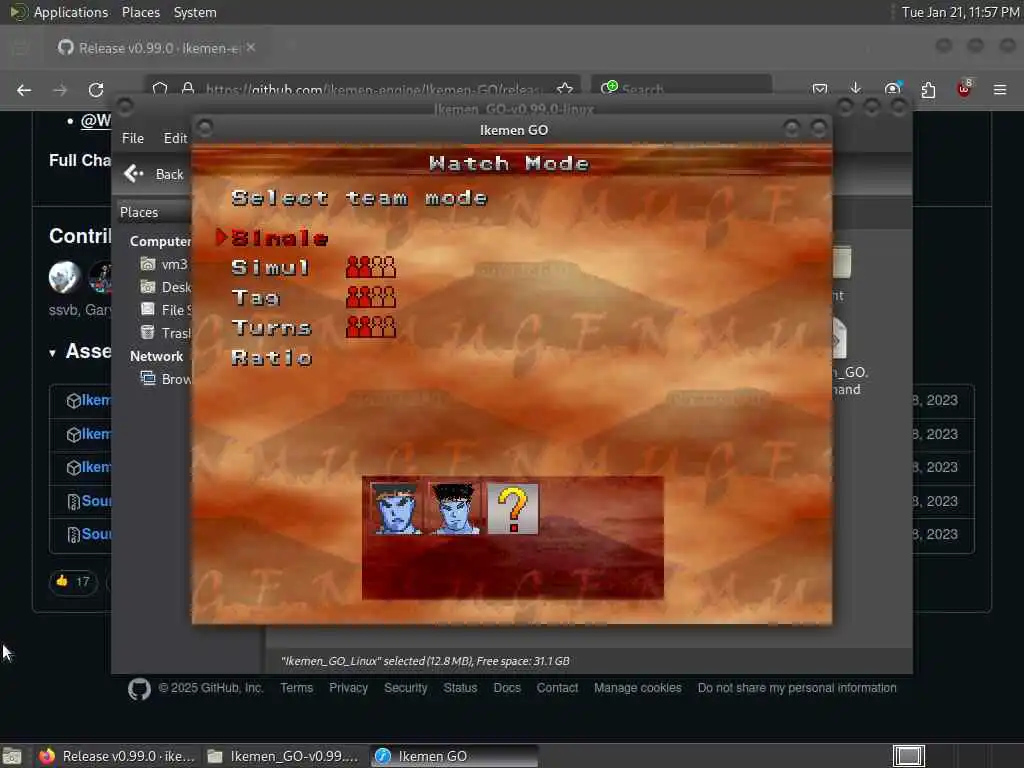Open the Contact footer link
The width and height of the screenshot is (1024, 768).
pyautogui.click(x=557, y=688)
